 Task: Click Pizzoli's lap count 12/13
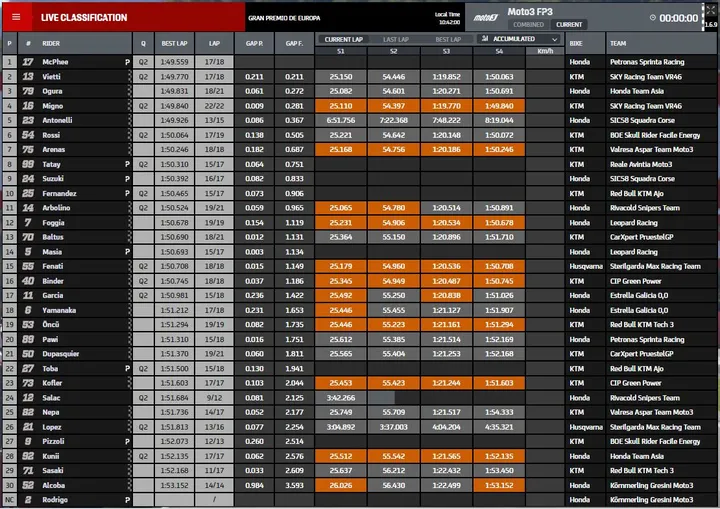[214, 441]
